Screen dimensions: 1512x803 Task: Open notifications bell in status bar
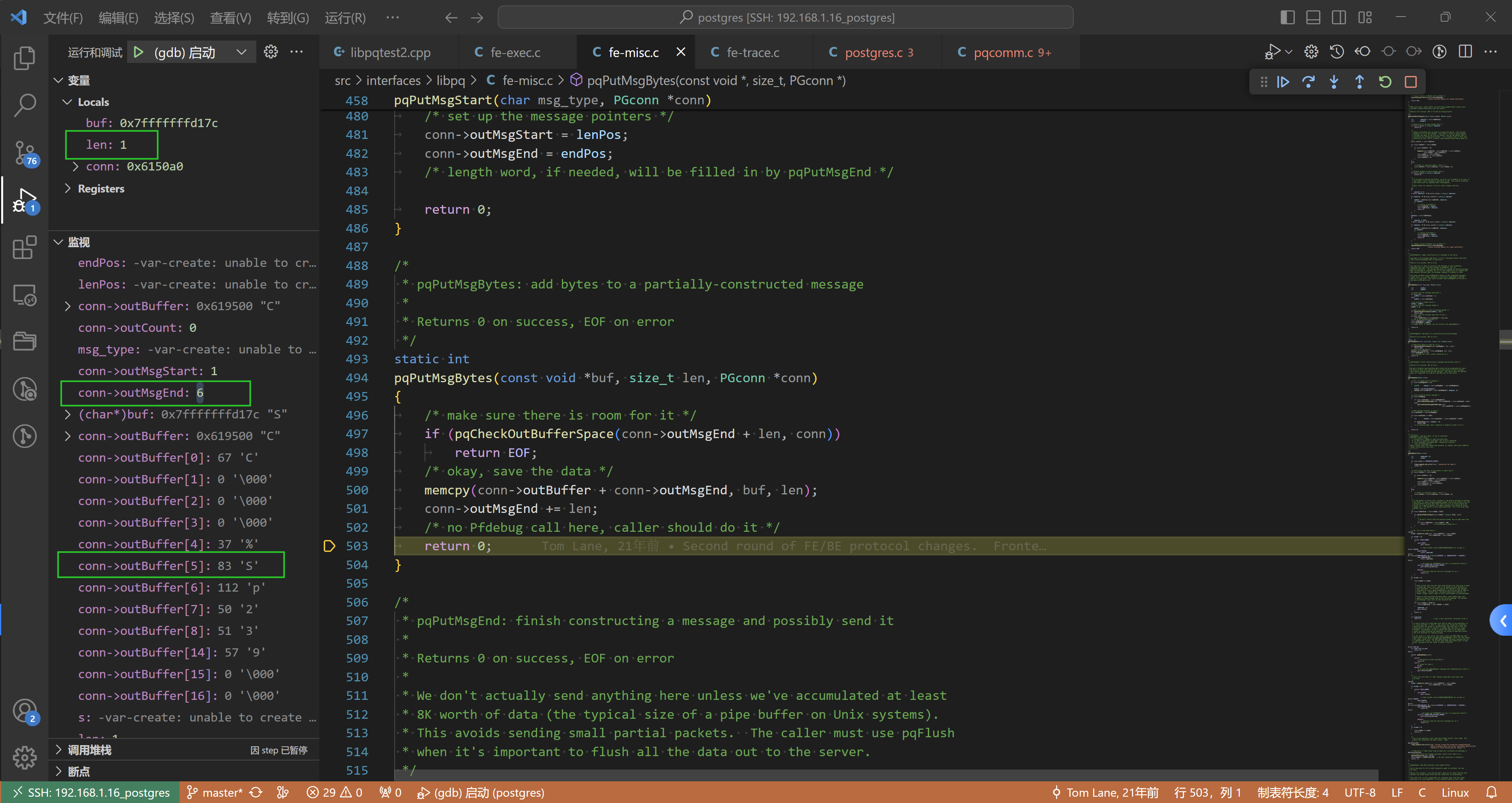click(x=1492, y=792)
